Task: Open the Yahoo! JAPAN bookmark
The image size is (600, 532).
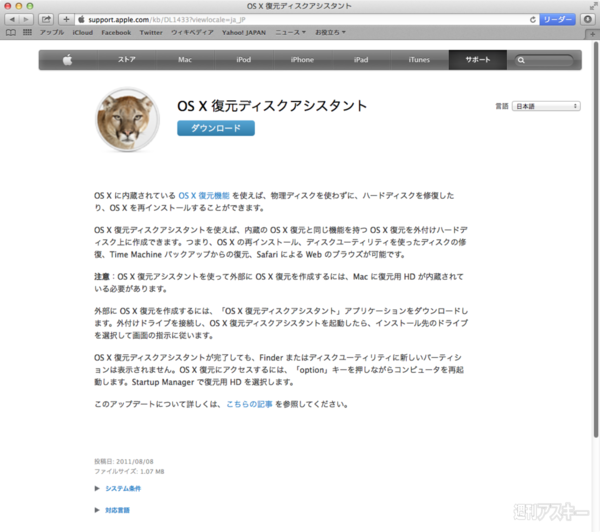Action: (x=244, y=33)
